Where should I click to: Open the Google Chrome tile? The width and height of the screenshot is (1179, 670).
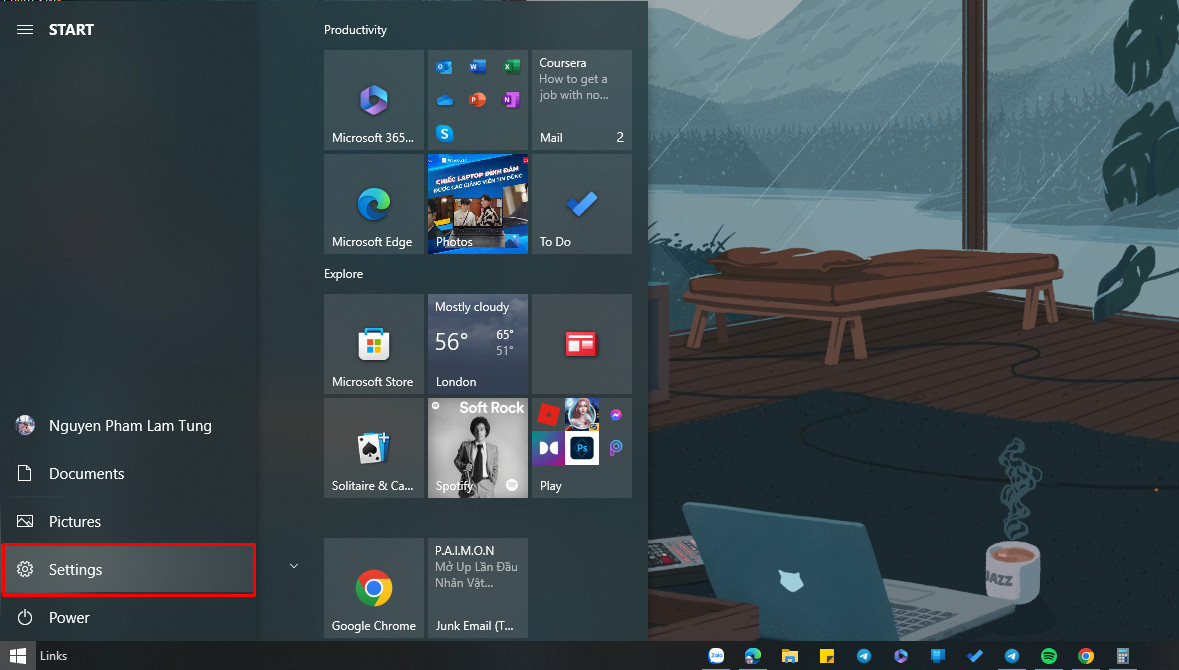point(374,587)
